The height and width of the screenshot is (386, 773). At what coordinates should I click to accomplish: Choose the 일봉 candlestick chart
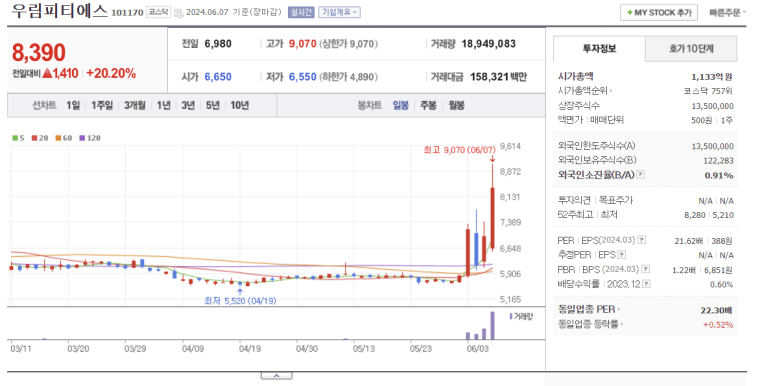pos(400,105)
